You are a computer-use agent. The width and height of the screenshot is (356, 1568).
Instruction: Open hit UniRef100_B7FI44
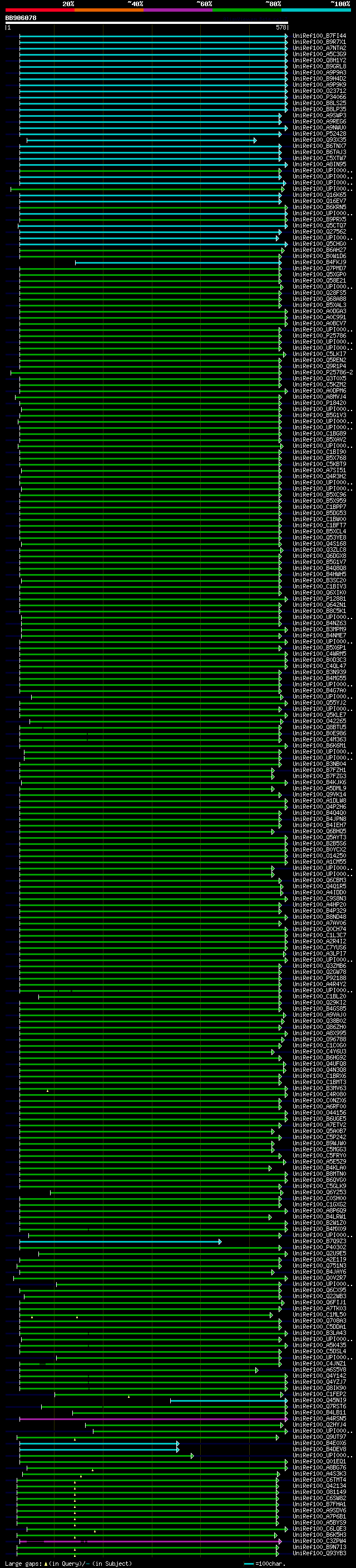tap(319, 36)
